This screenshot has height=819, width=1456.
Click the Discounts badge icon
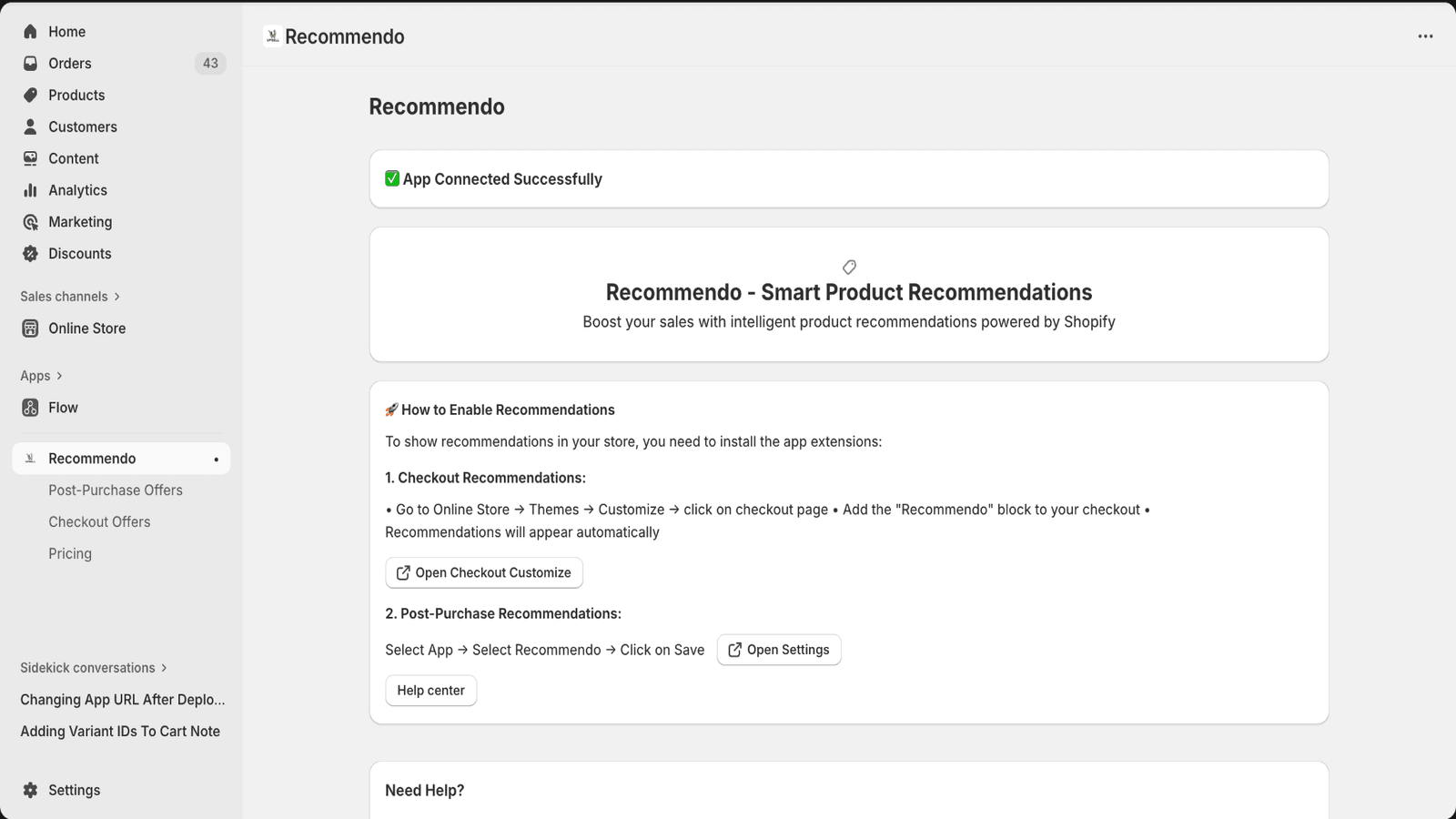[x=31, y=253]
